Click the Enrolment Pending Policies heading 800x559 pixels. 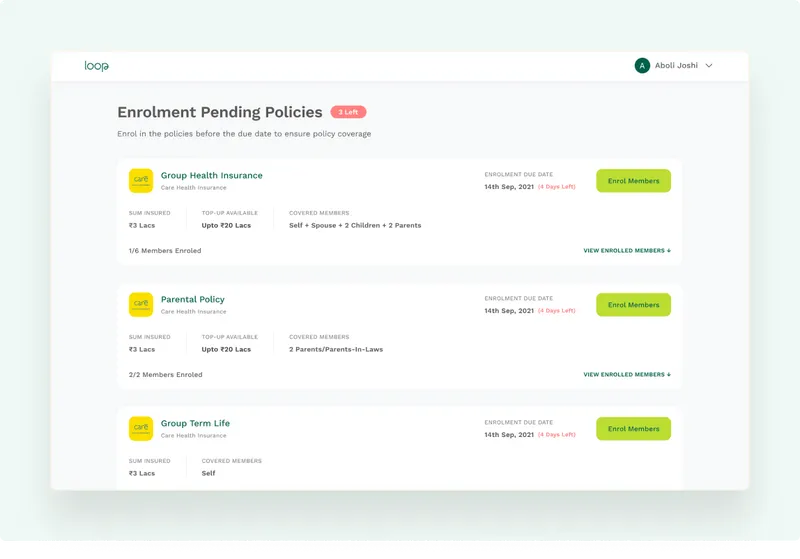tap(220, 112)
